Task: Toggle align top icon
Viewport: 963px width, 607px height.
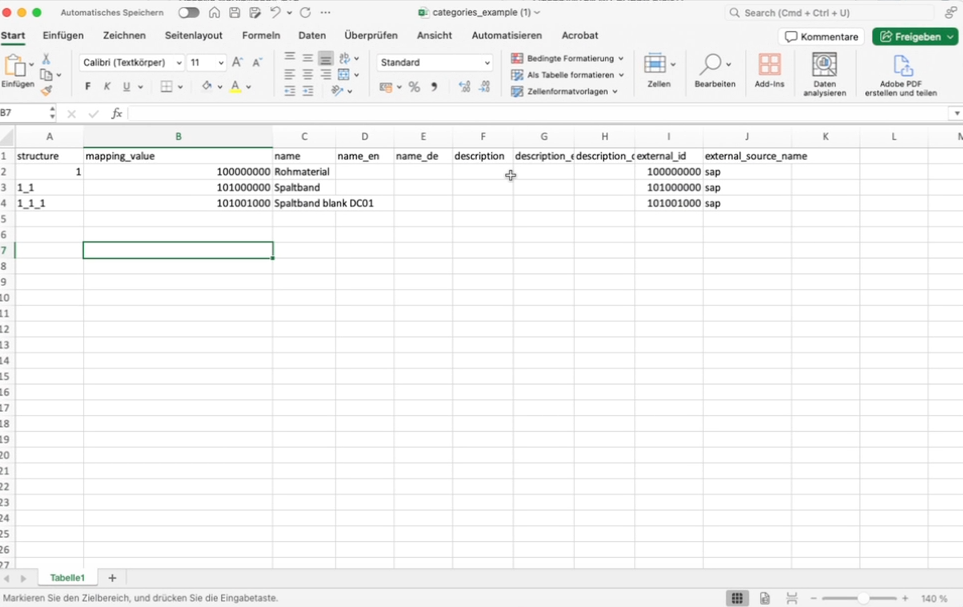Action: [289, 58]
